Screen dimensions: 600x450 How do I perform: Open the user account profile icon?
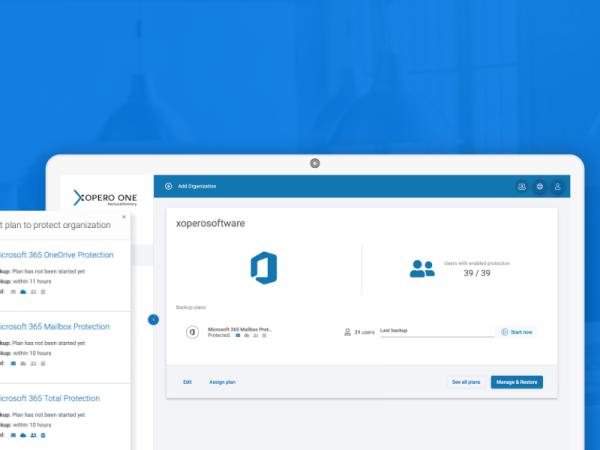click(558, 186)
